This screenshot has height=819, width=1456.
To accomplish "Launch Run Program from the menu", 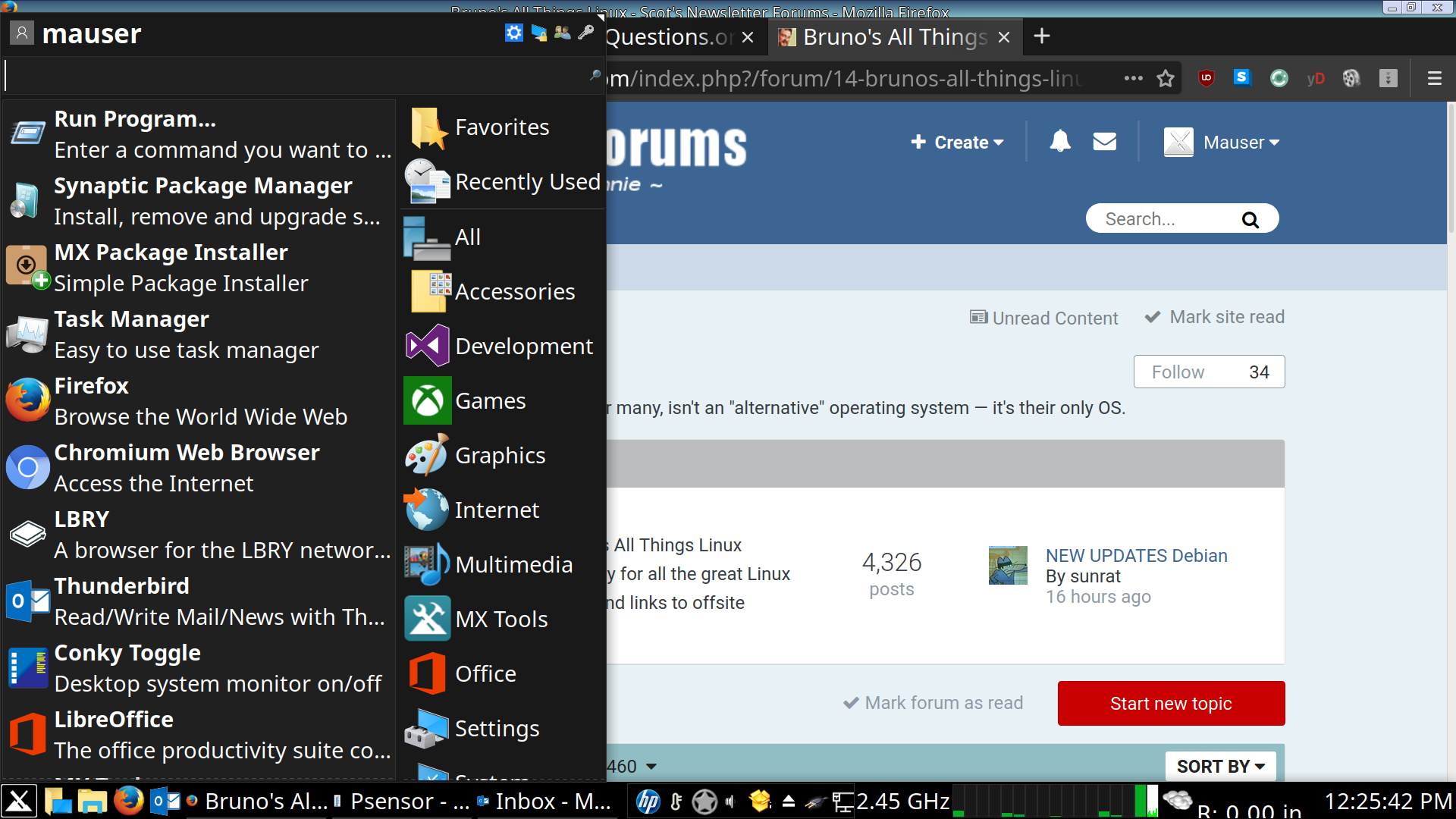I will pyautogui.click(x=200, y=134).
